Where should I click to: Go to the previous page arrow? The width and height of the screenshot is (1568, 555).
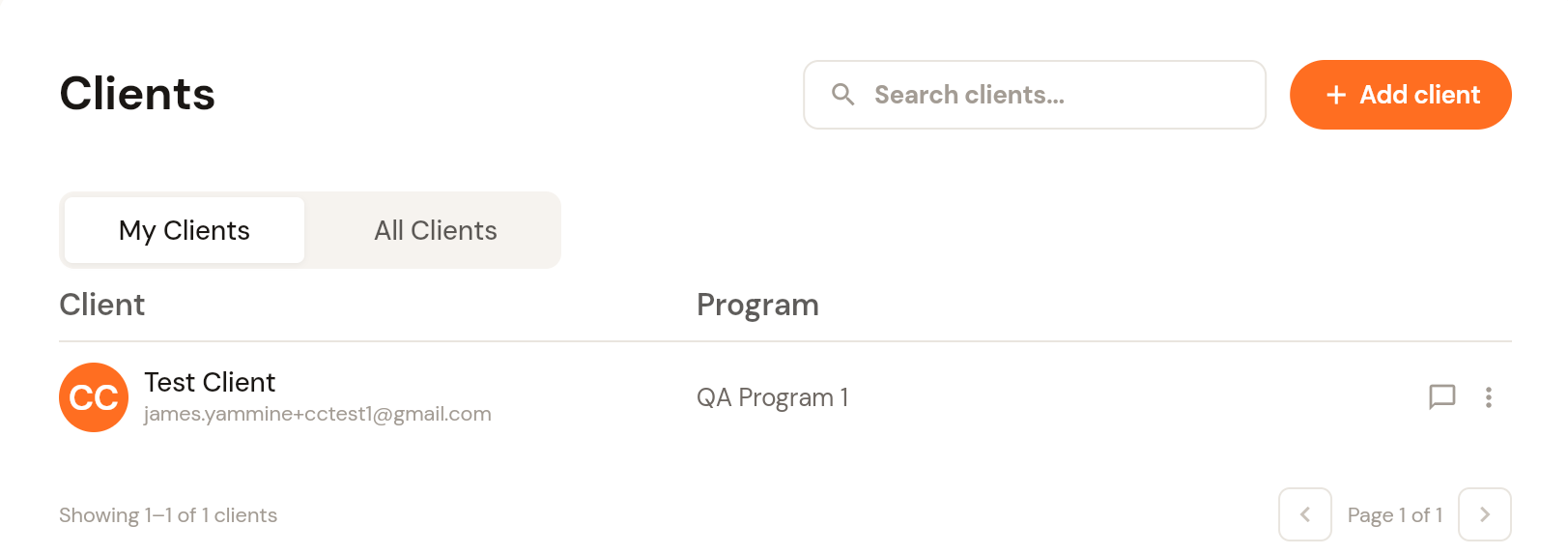click(1304, 514)
